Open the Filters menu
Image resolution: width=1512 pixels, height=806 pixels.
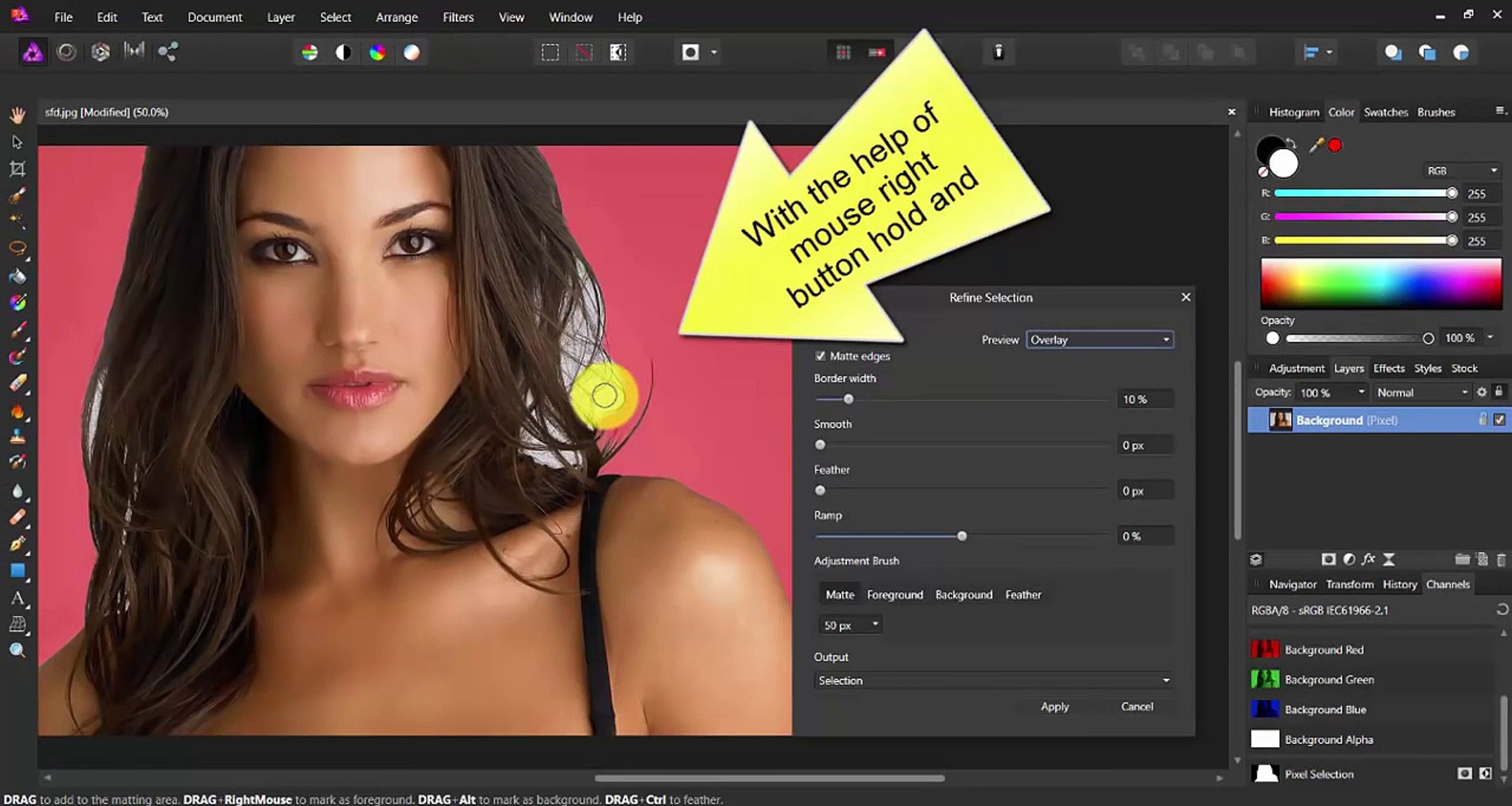[457, 17]
